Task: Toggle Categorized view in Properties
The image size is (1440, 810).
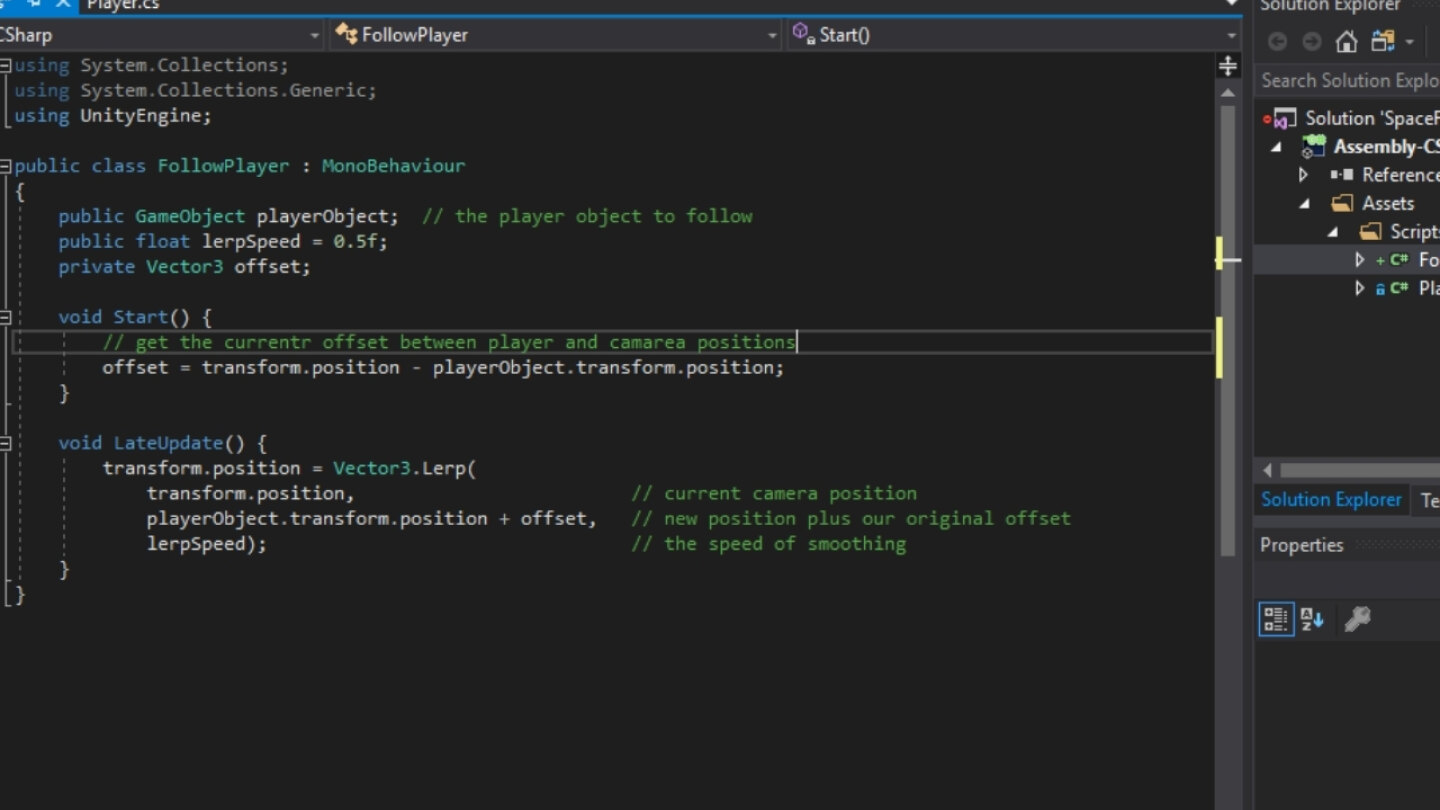Action: pos(1276,619)
